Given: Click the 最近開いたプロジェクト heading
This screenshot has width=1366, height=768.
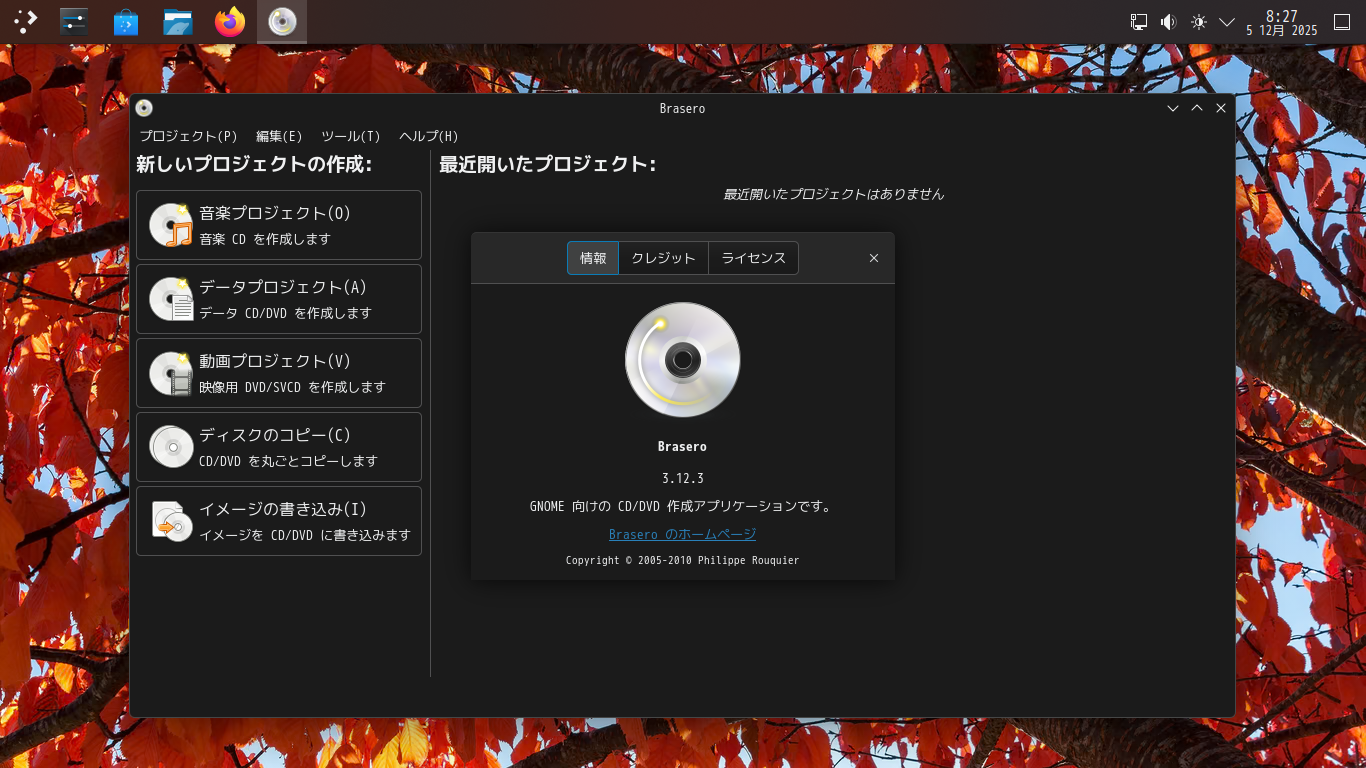Looking at the screenshot, I should pyautogui.click(x=548, y=164).
